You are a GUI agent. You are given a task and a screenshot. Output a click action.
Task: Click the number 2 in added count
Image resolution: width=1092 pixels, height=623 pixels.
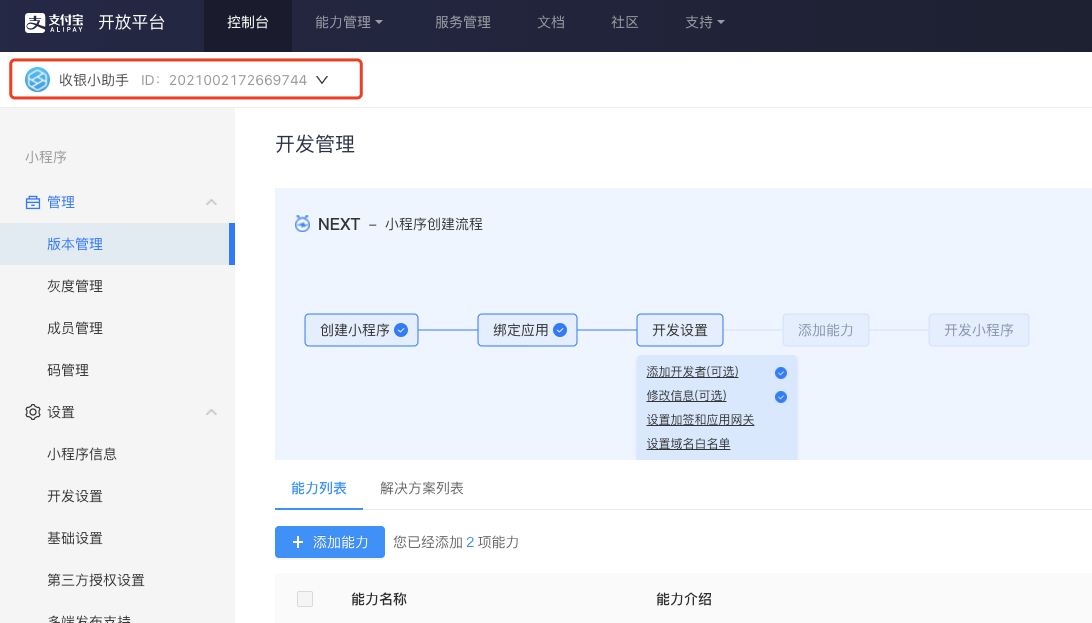(470, 542)
